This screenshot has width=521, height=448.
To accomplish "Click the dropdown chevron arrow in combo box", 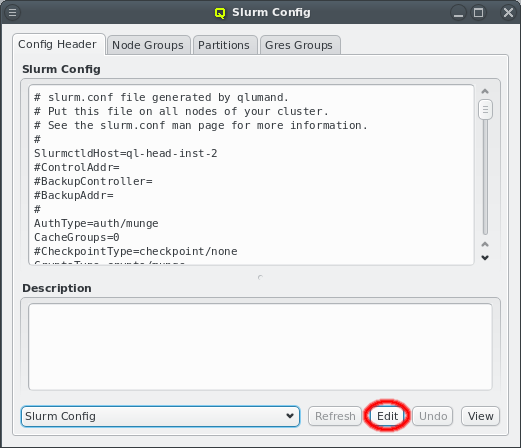I will pos(290,416).
